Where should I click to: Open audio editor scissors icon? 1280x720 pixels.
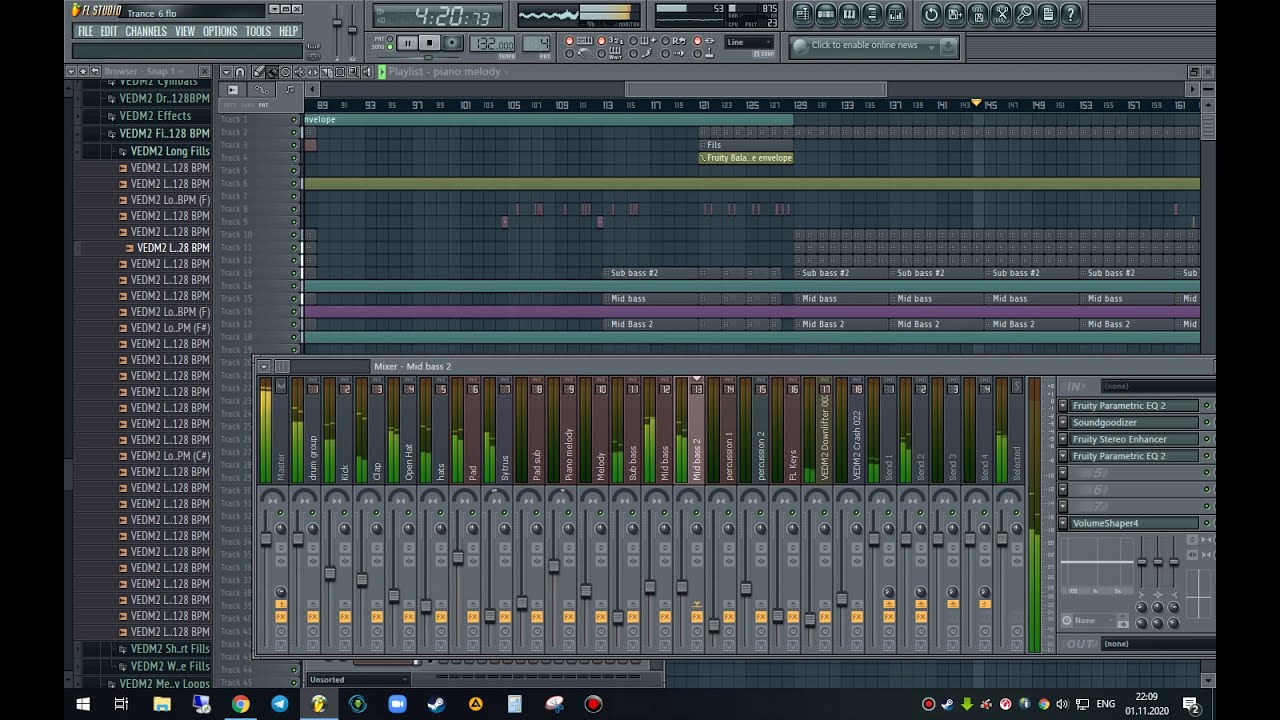(1002, 14)
